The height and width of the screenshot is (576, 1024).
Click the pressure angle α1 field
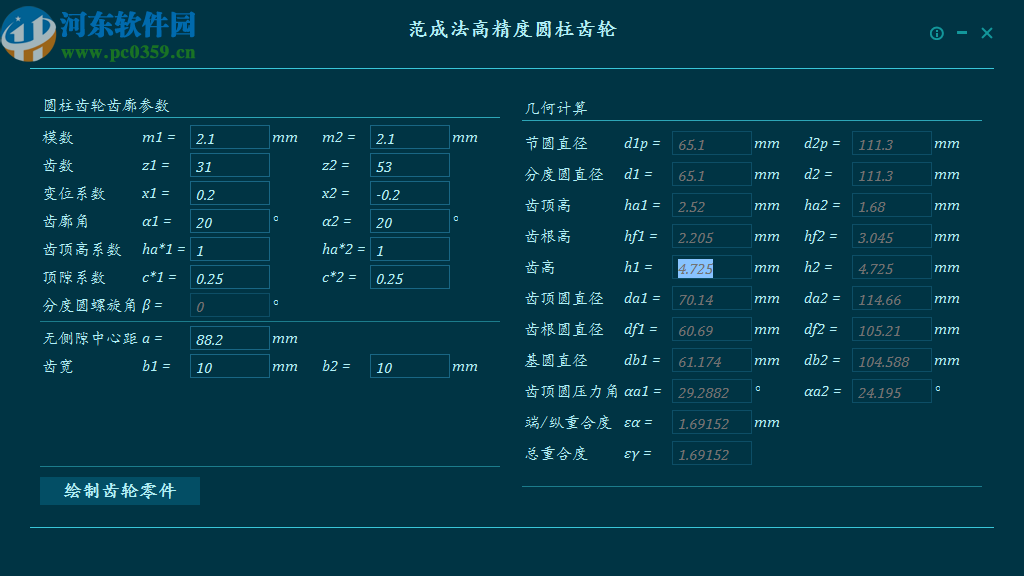point(230,222)
